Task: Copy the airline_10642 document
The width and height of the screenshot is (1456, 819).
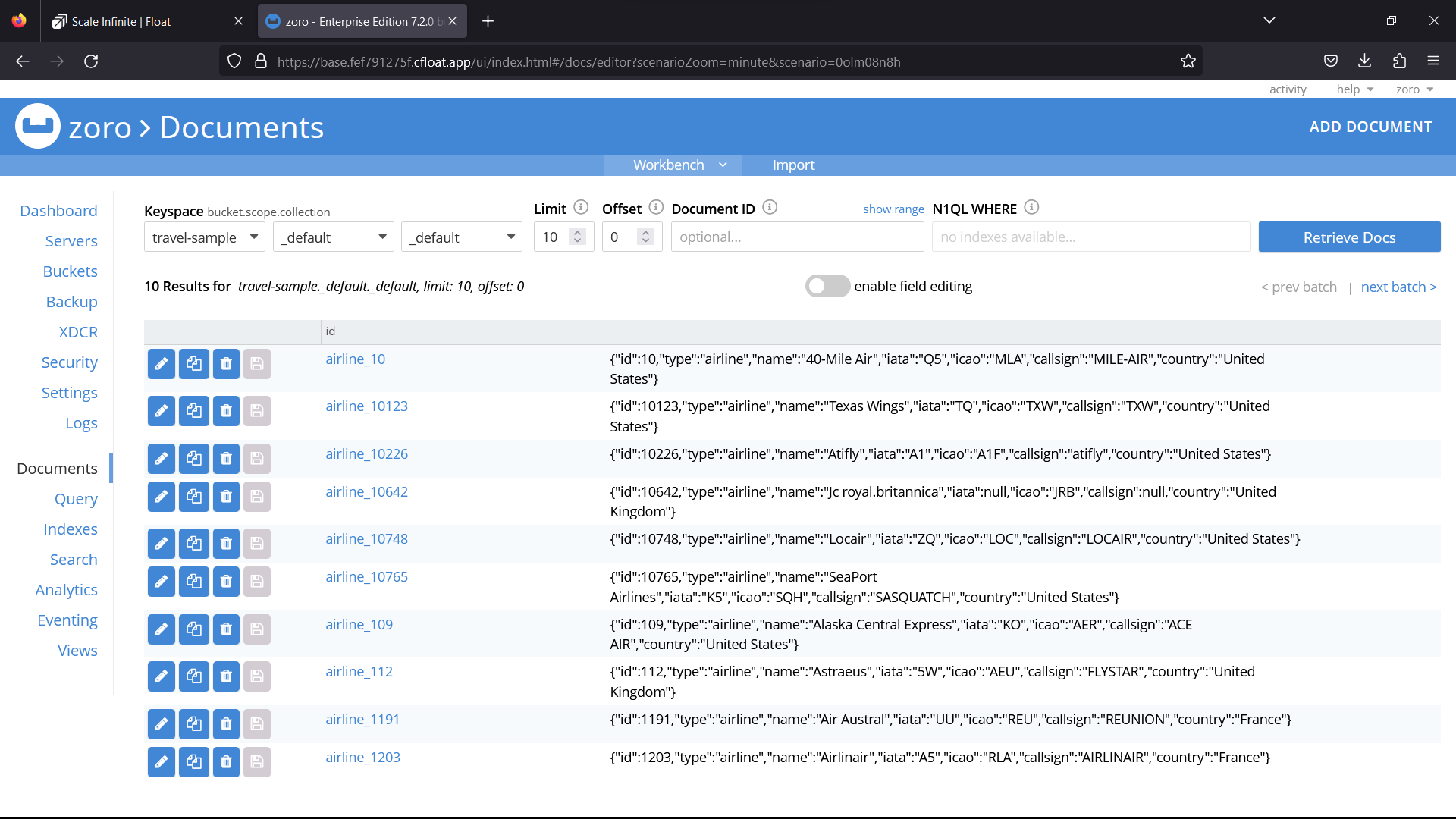Action: click(194, 497)
